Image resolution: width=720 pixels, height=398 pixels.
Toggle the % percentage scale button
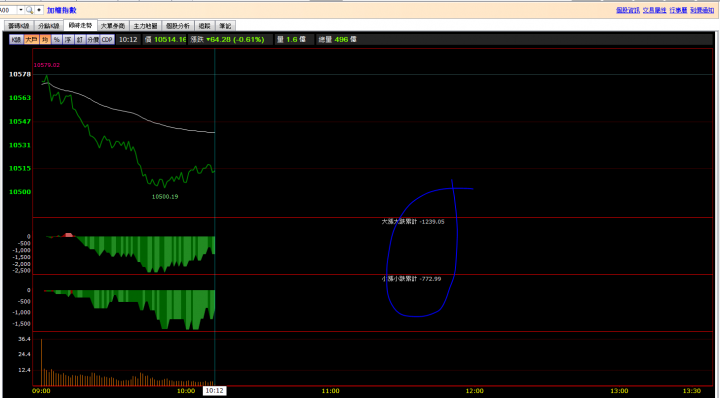click(56, 40)
